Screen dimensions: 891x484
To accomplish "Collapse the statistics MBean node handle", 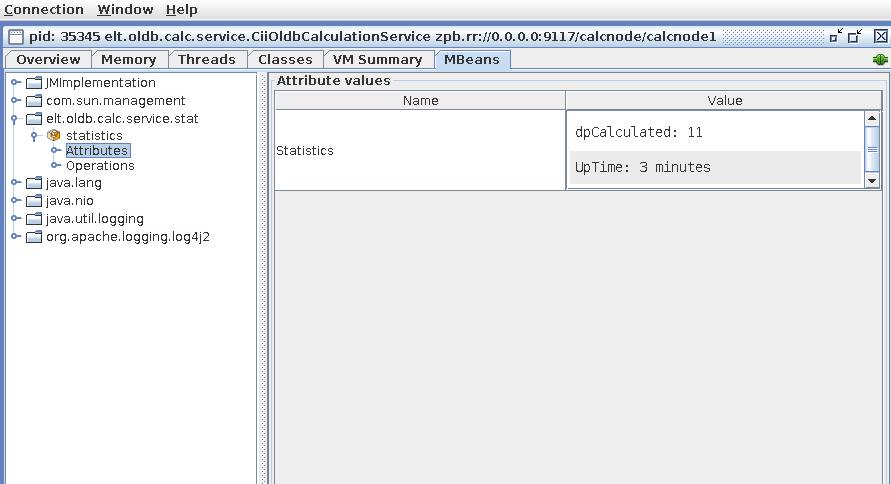I will (x=34, y=136).
